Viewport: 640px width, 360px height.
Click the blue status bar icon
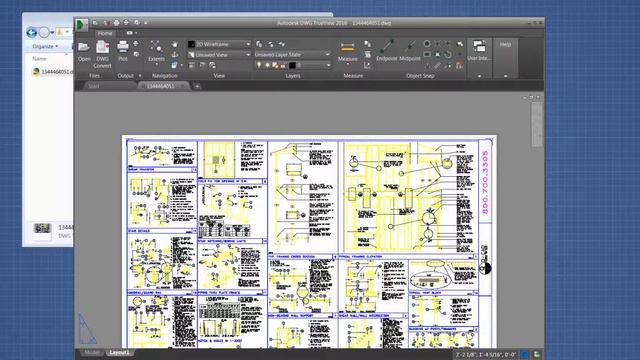pos(525,355)
